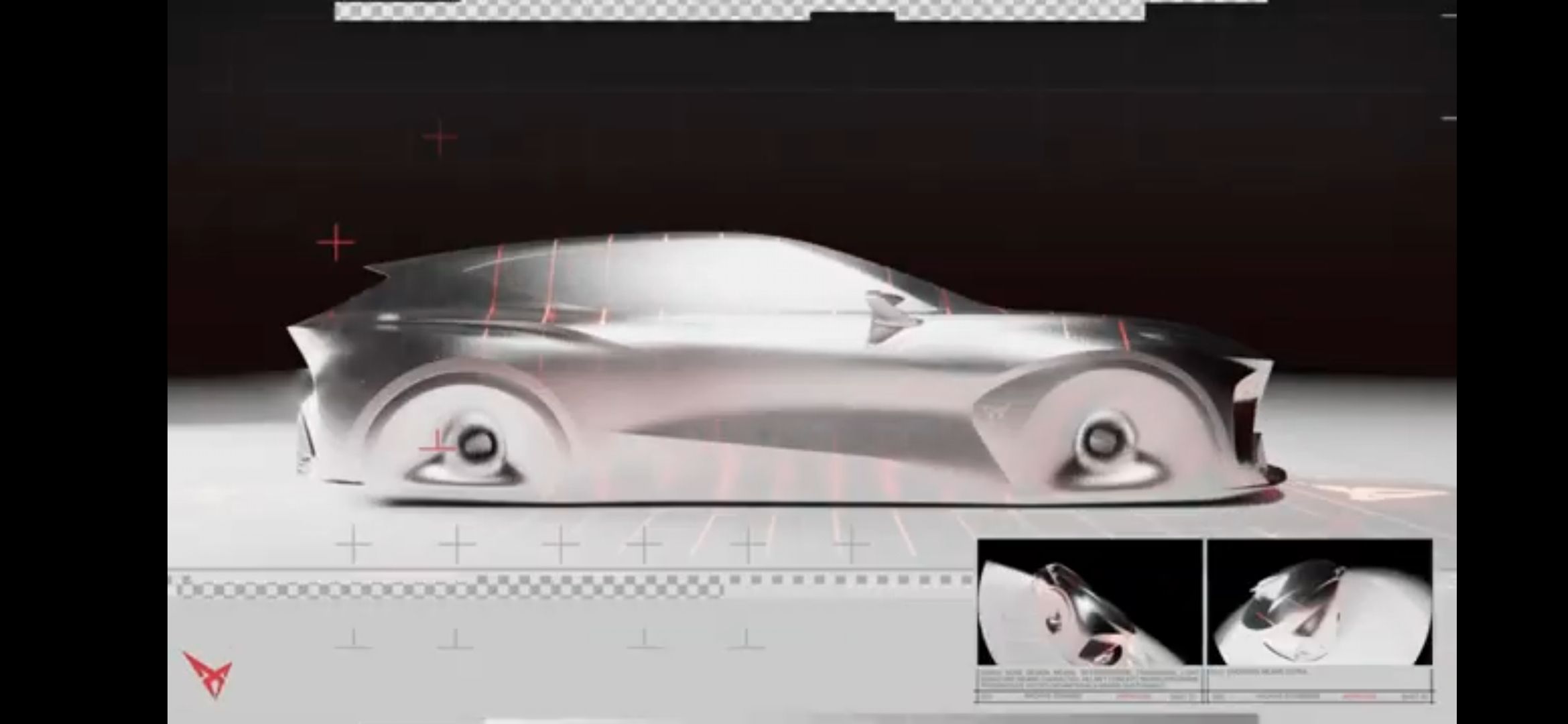1568x724 pixels.
Task: Click the checkered bar at the lower left
Action: [449, 588]
